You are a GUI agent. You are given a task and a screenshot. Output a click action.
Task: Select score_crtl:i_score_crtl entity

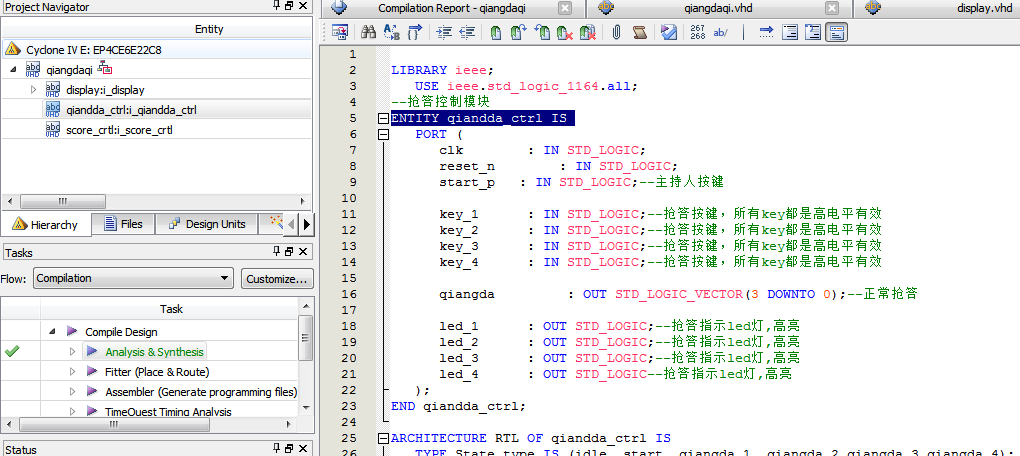click(119, 130)
